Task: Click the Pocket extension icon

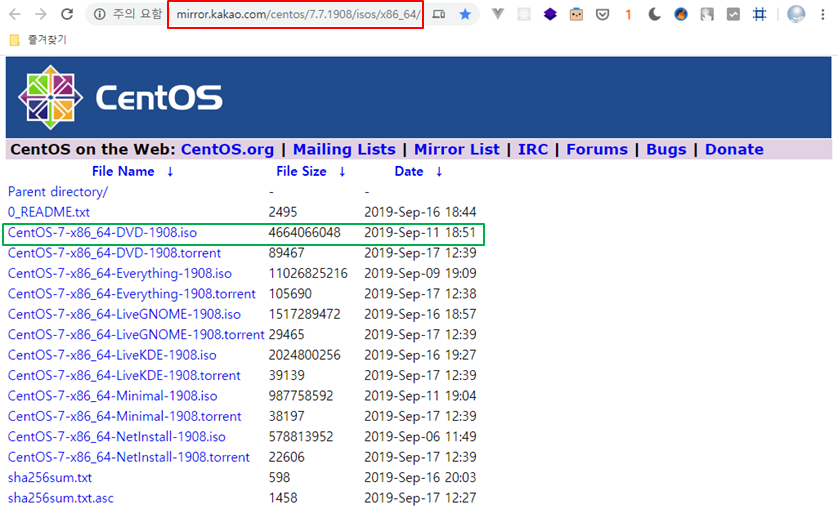Action: tap(602, 14)
